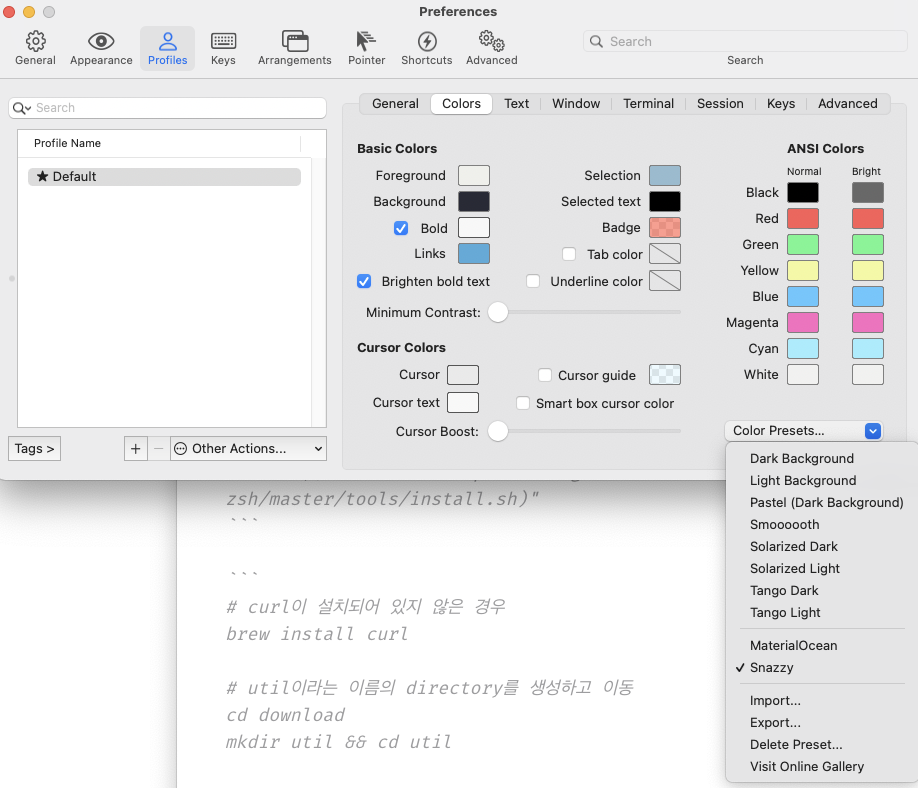Click the star icon on Default profile

(x=42, y=176)
